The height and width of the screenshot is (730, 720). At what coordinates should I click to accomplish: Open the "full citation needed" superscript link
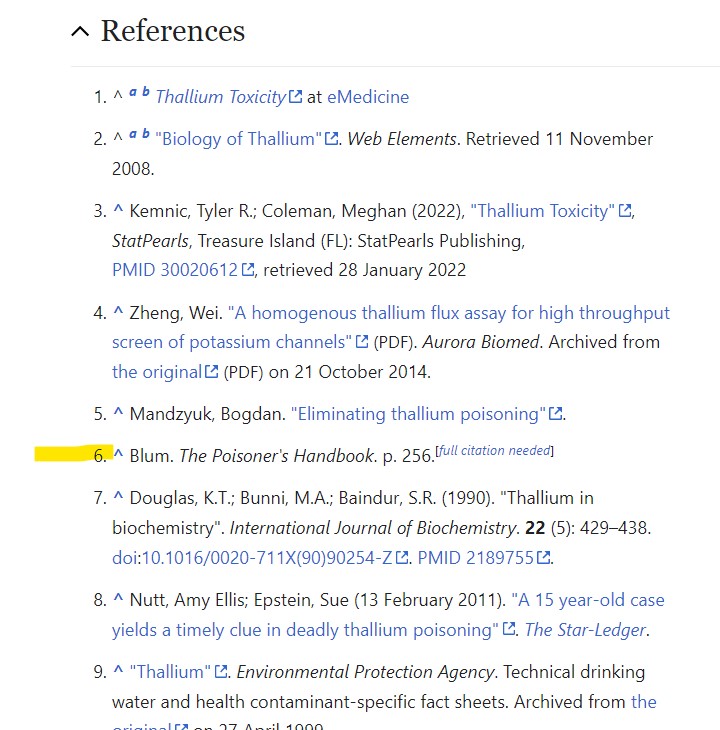click(495, 451)
